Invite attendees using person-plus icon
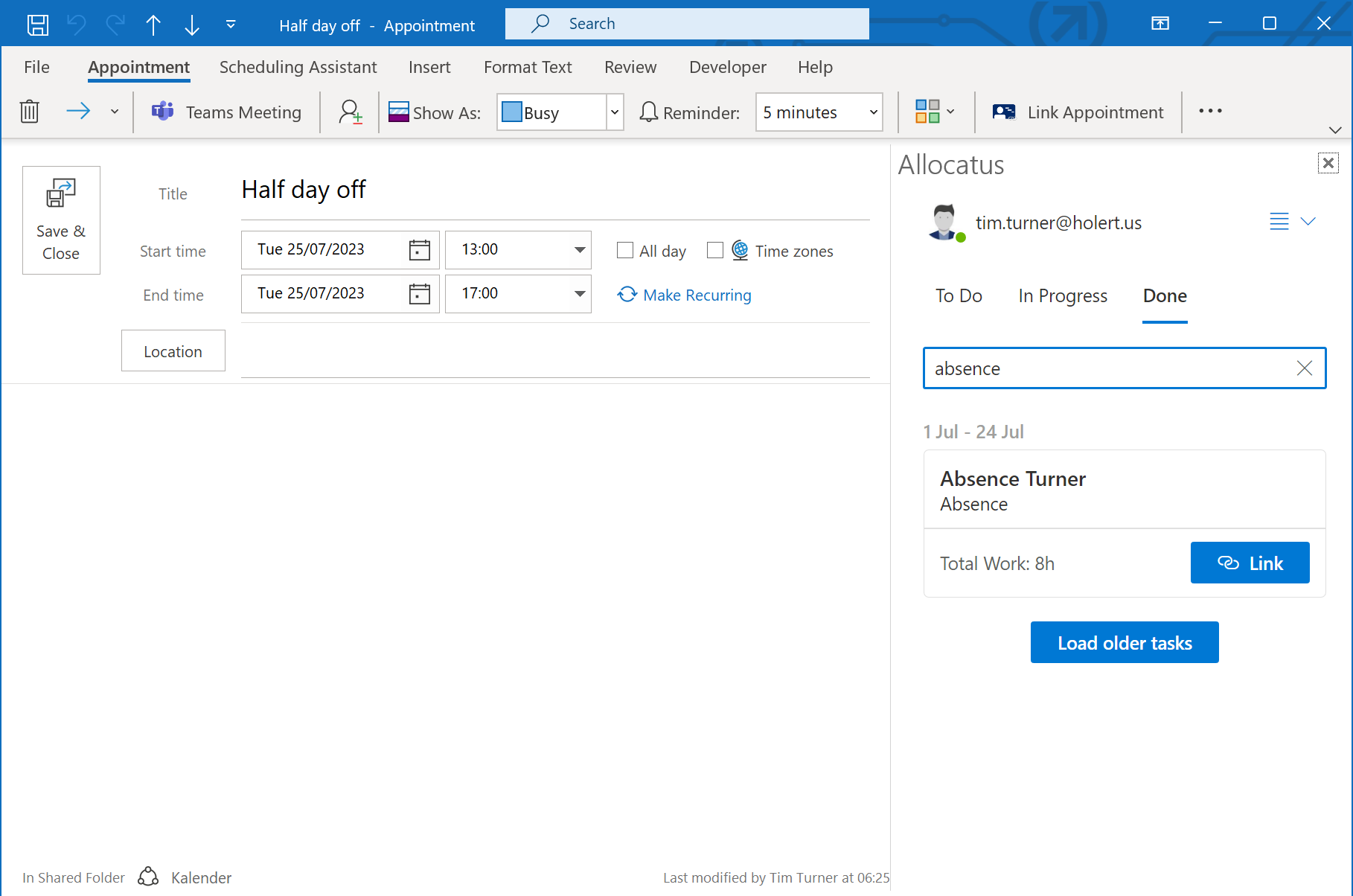 [x=350, y=112]
